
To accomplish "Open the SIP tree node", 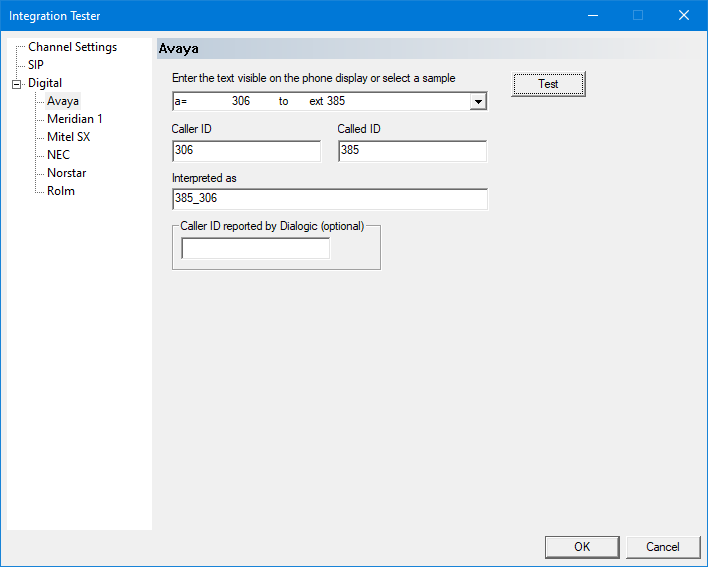I will 36,65.
